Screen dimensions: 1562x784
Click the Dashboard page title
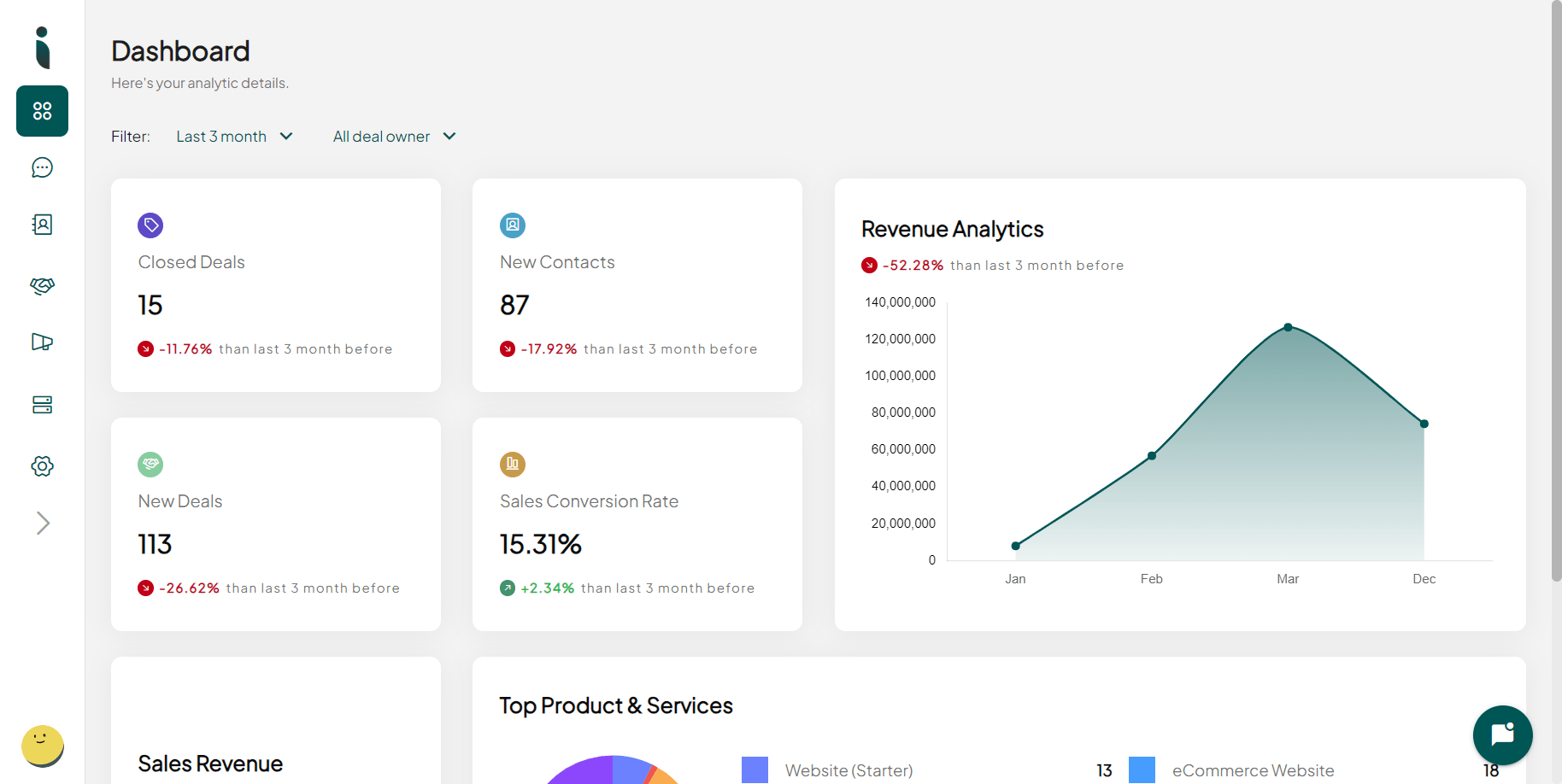[180, 51]
